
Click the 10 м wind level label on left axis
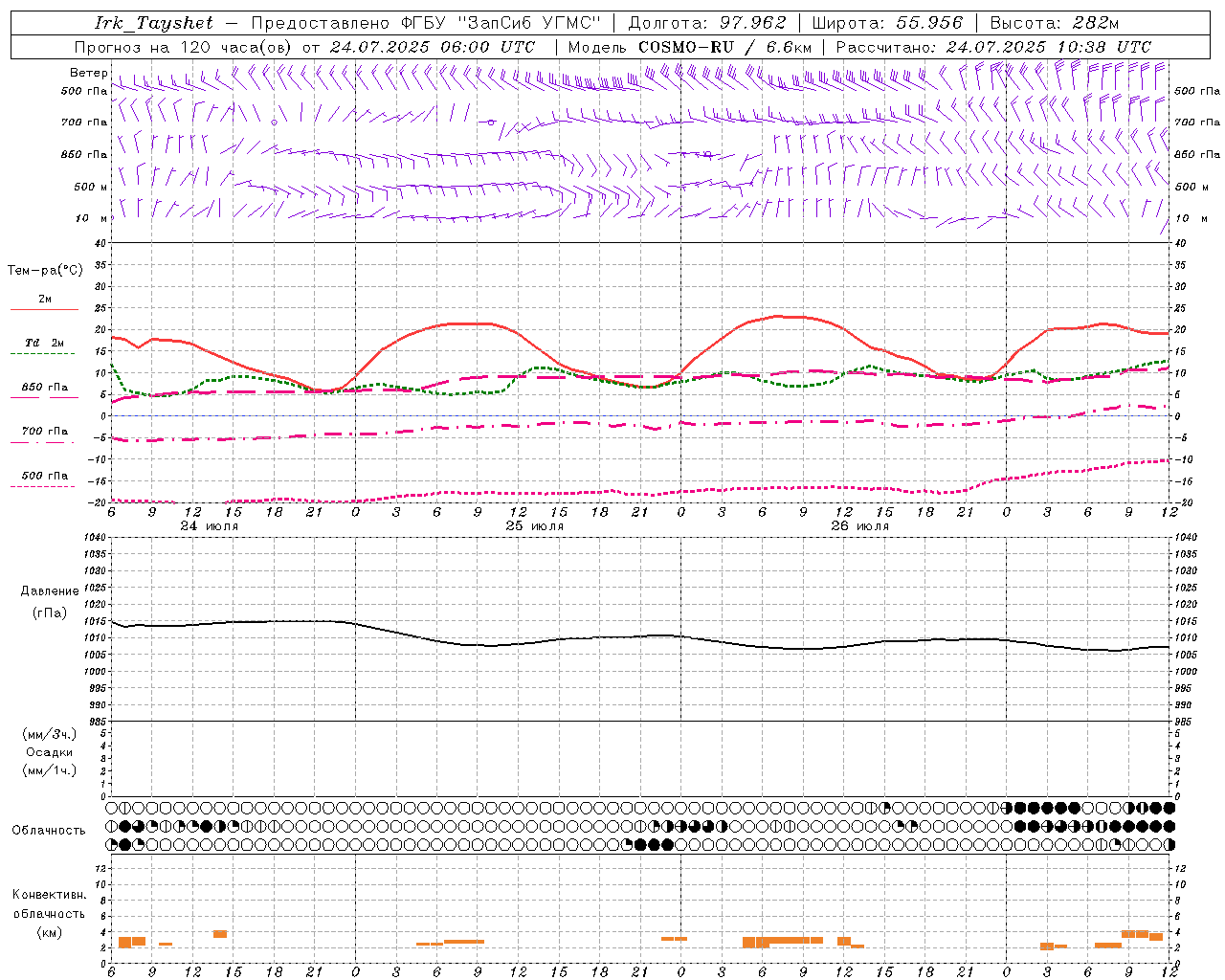[92, 218]
